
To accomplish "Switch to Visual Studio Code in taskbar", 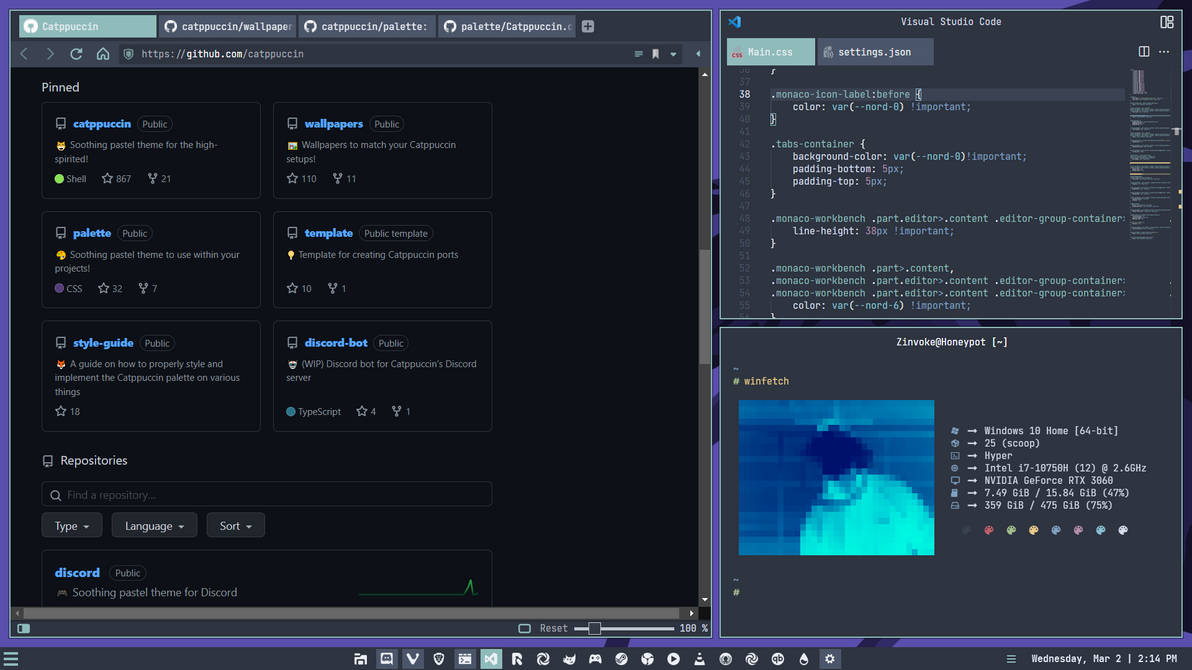I will pyautogui.click(x=491, y=659).
